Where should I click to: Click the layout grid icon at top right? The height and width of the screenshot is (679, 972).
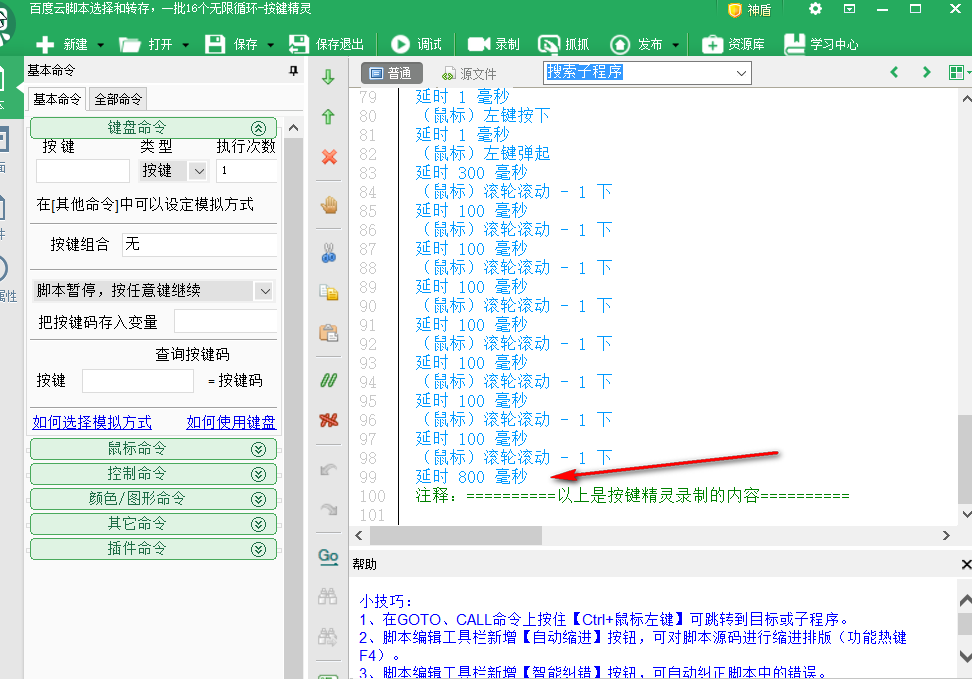tap(956, 73)
